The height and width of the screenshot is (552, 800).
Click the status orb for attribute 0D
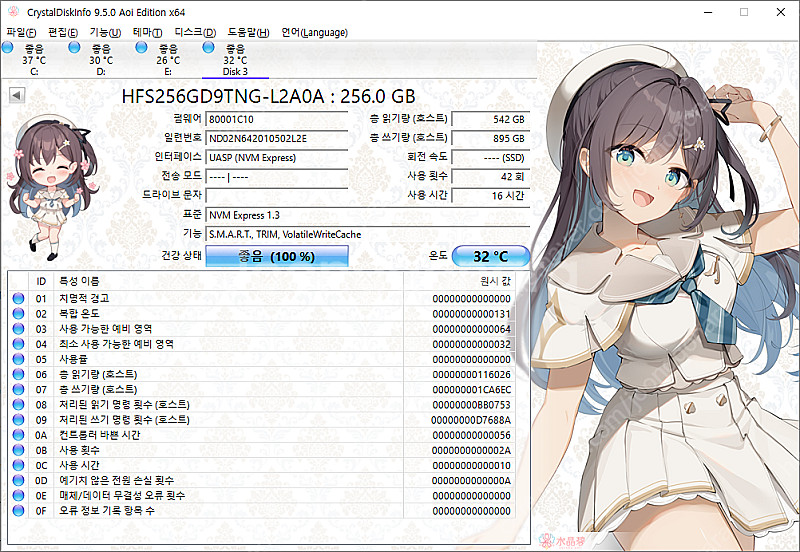point(18,481)
